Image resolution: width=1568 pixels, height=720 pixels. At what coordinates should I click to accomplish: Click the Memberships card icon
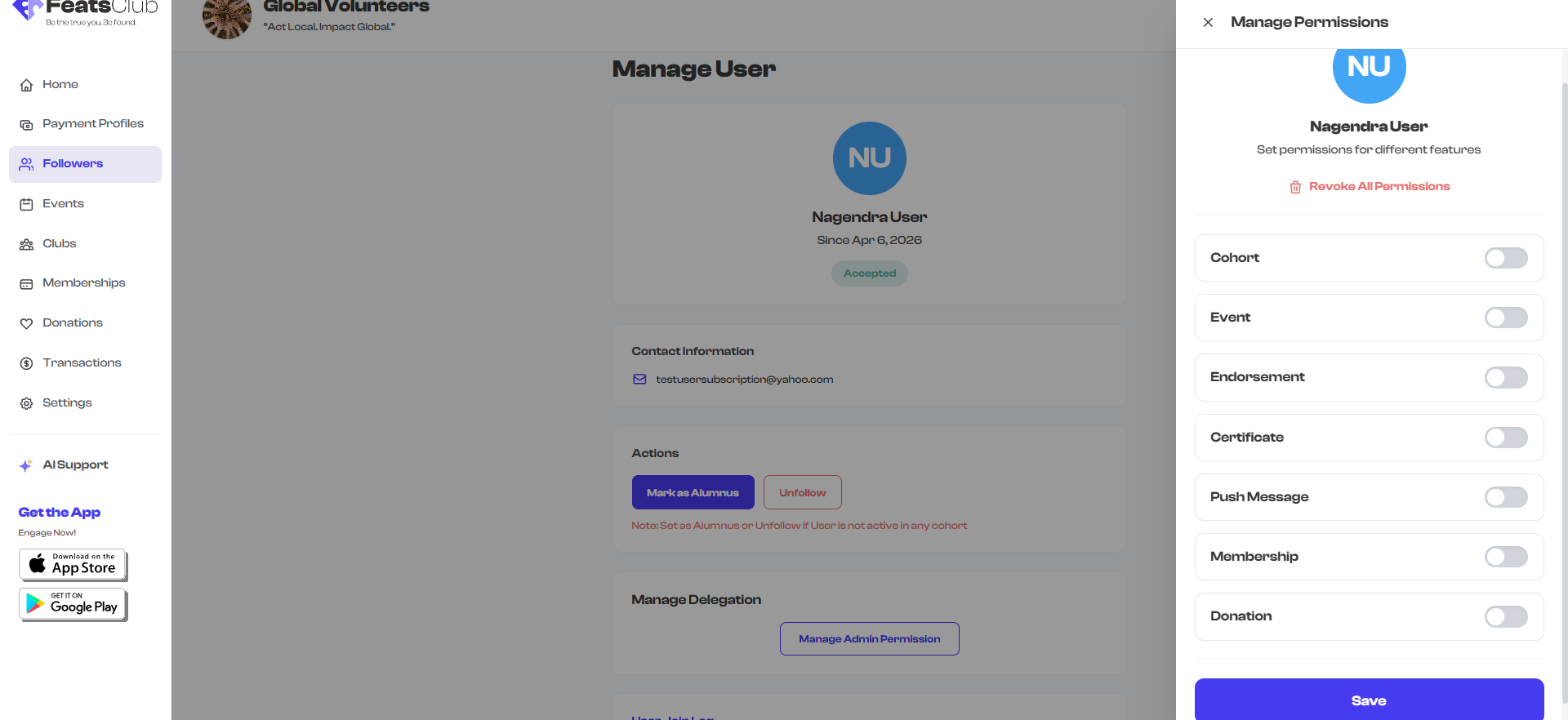pos(26,283)
